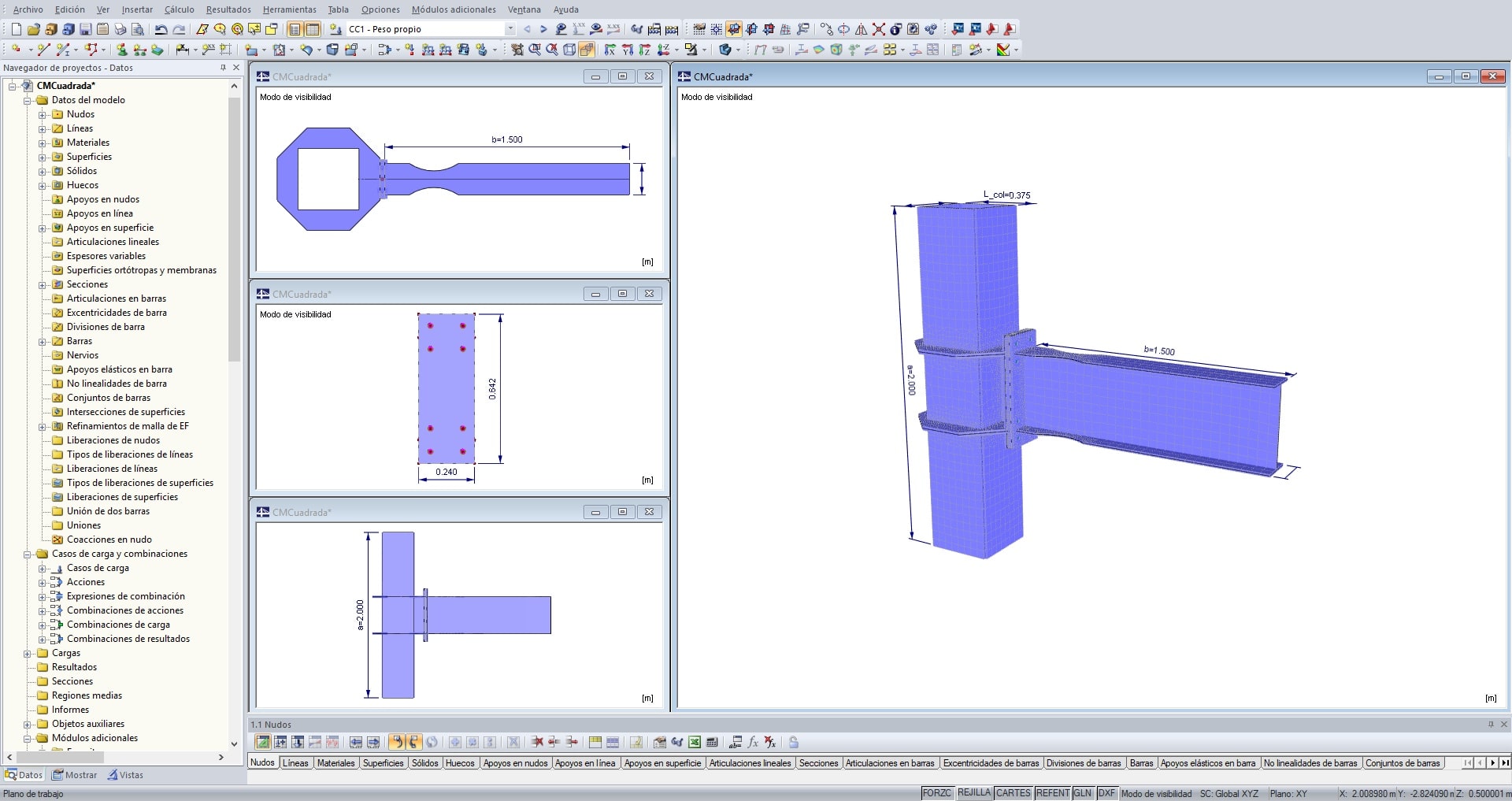
Task: Click the Vistas navigator tab button
Action: (125, 775)
